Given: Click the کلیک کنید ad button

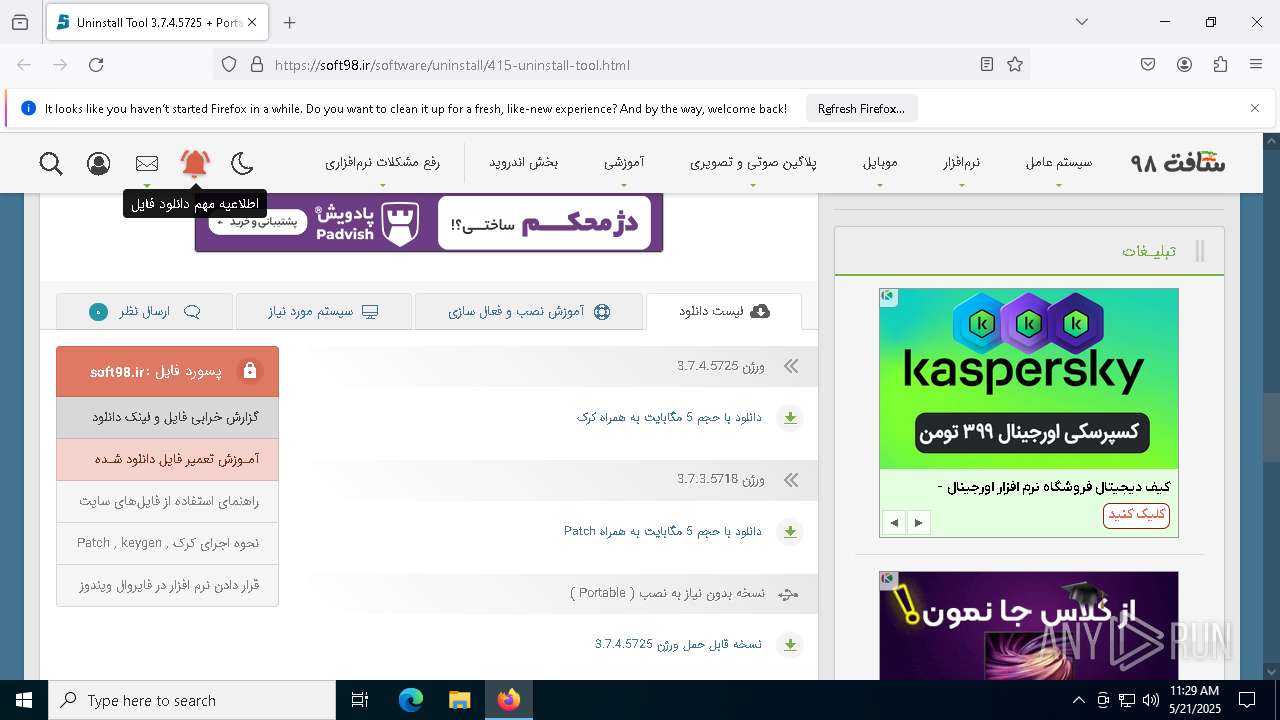Looking at the screenshot, I should pos(1136,515).
